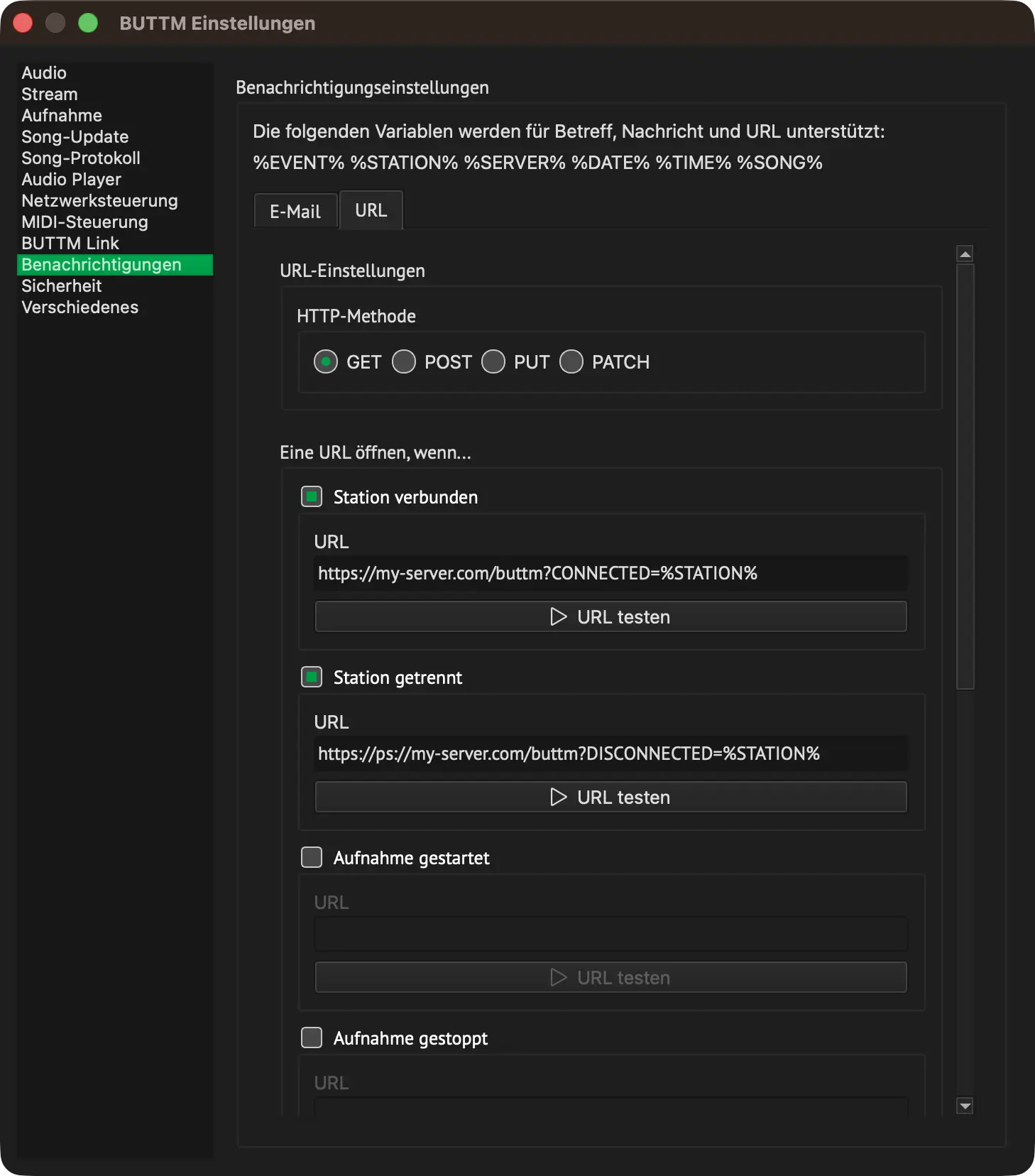Uncheck the Station getrennt checkbox
1035x1176 pixels.
click(312, 677)
